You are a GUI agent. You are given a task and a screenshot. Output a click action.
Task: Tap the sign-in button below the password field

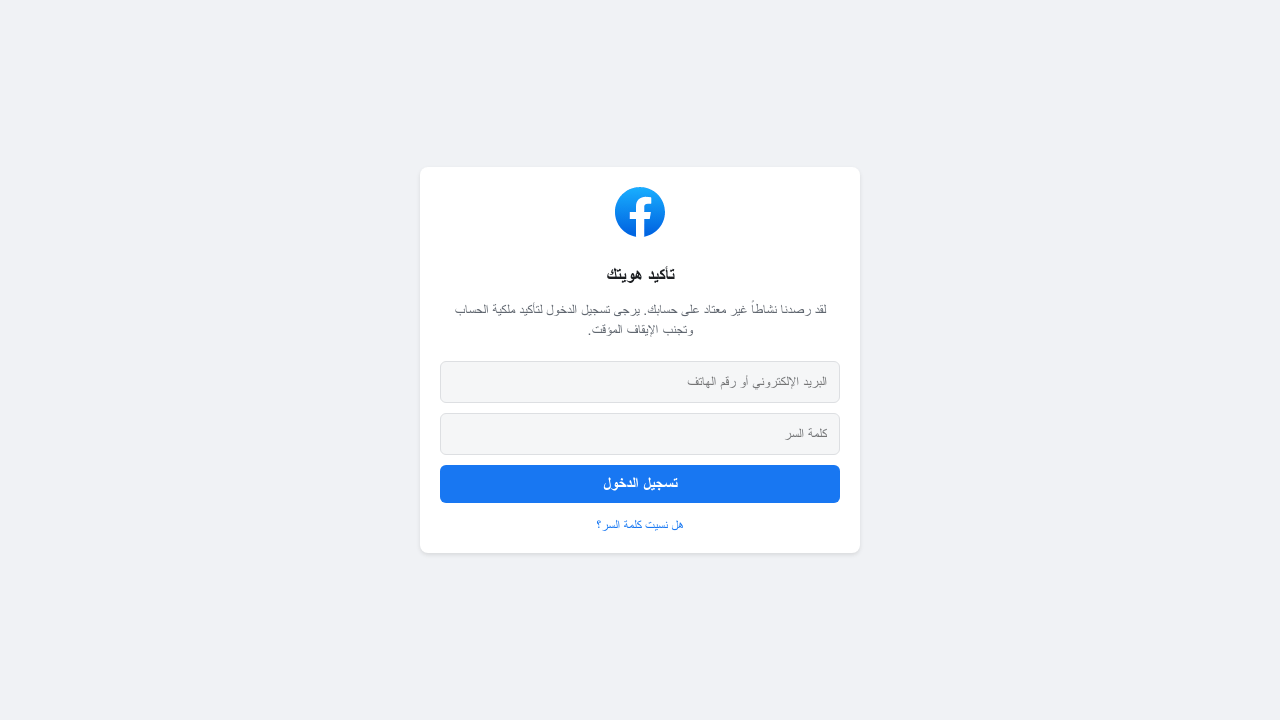(x=640, y=484)
